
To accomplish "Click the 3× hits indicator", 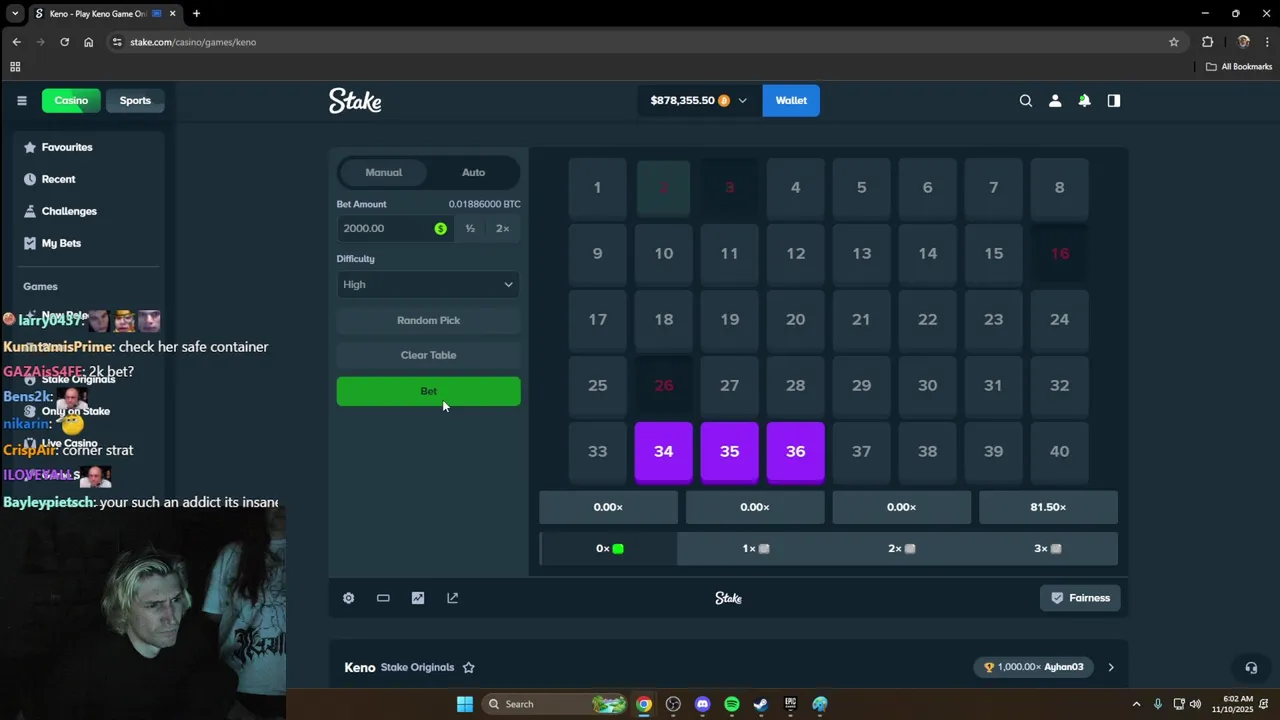I will (1047, 548).
